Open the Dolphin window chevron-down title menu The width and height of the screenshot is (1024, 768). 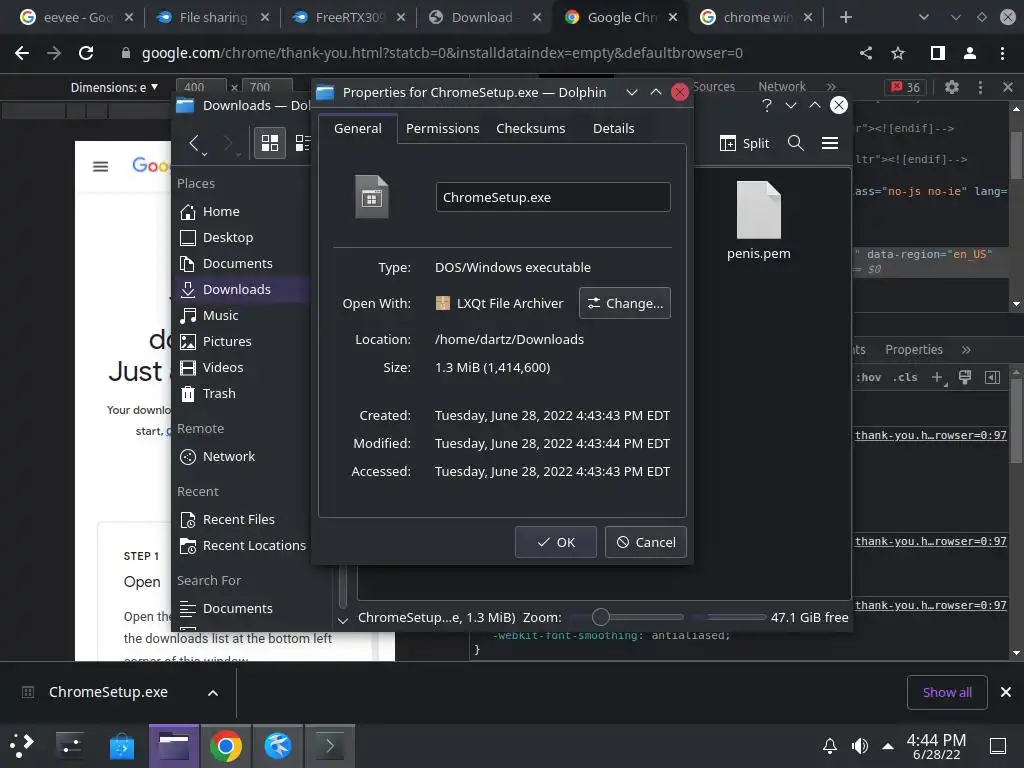point(791,105)
